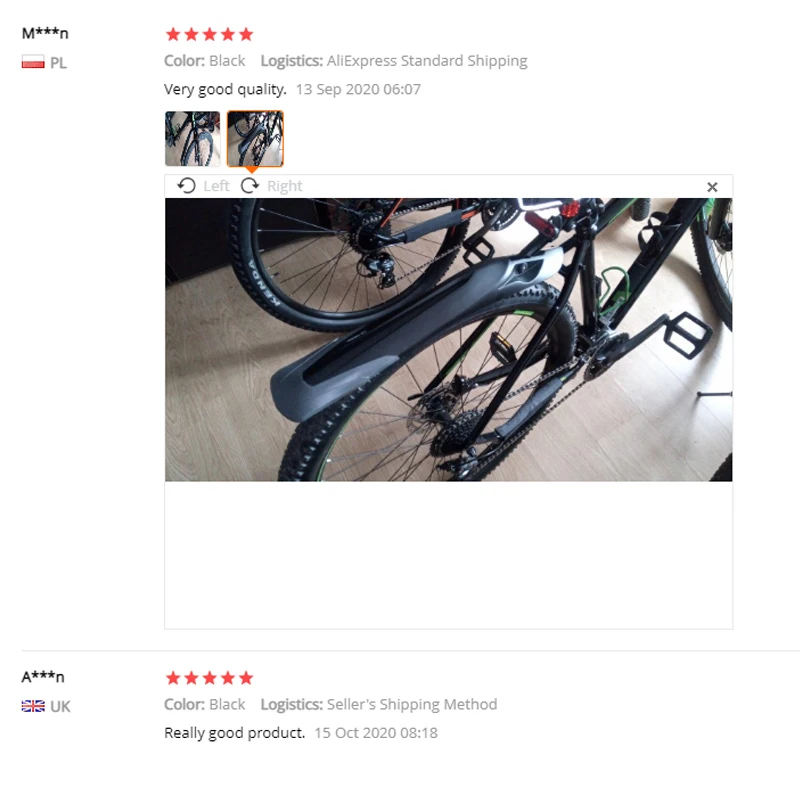Click the "Left" rotate label
This screenshot has width=800, height=800.
point(216,186)
